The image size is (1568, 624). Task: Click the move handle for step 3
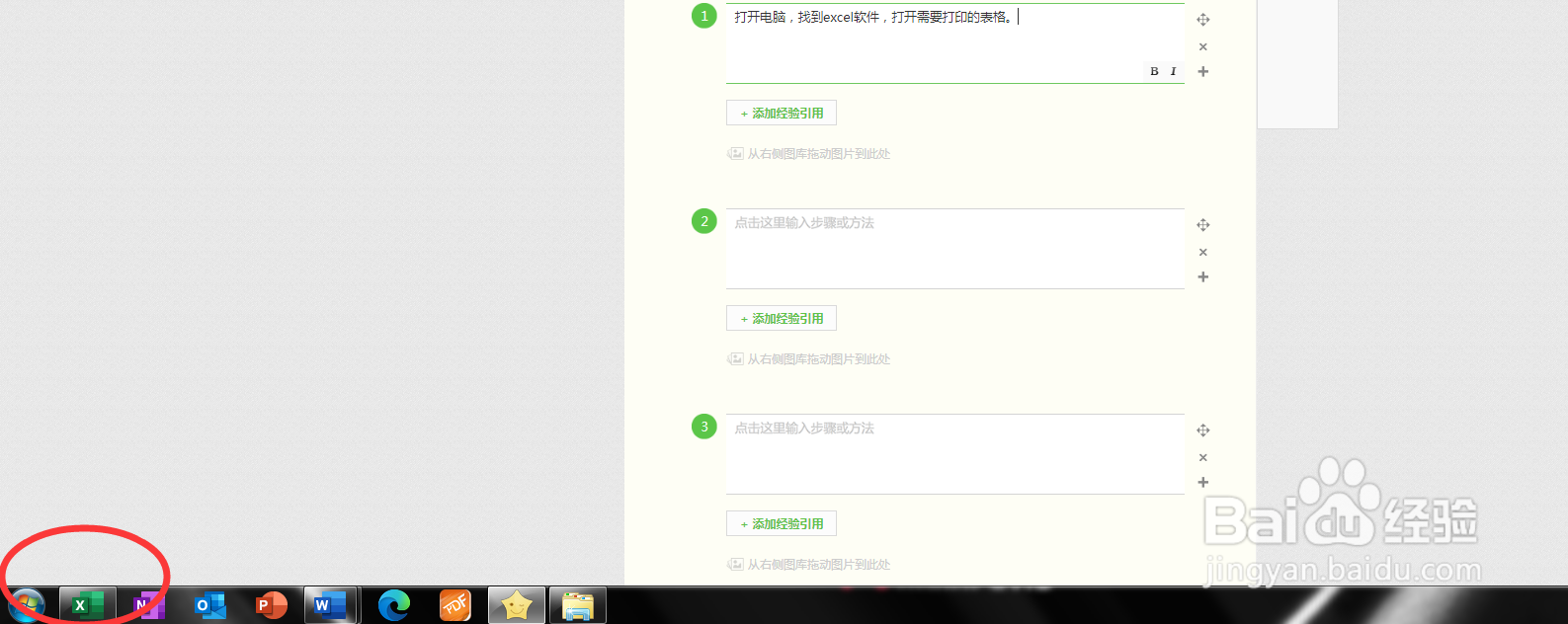pyautogui.click(x=1203, y=430)
